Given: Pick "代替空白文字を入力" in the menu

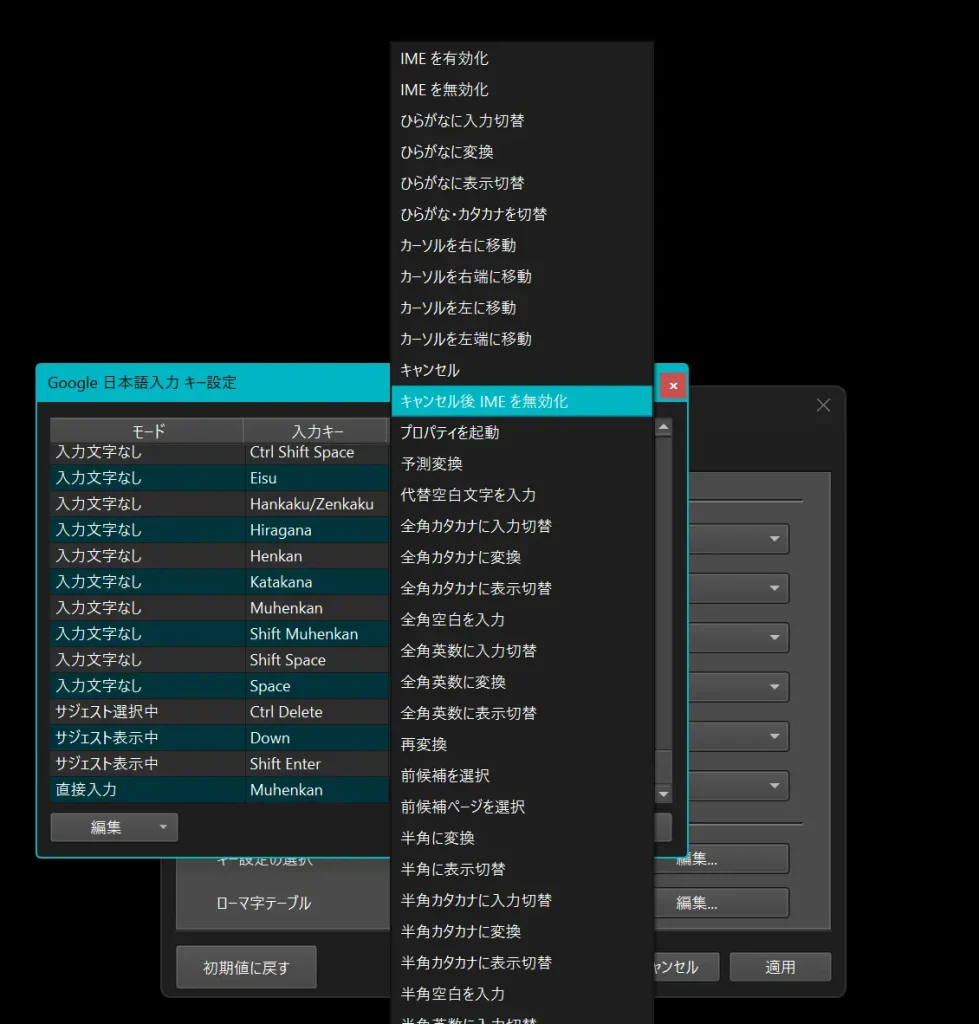Looking at the screenshot, I should pyautogui.click(x=522, y=495).
